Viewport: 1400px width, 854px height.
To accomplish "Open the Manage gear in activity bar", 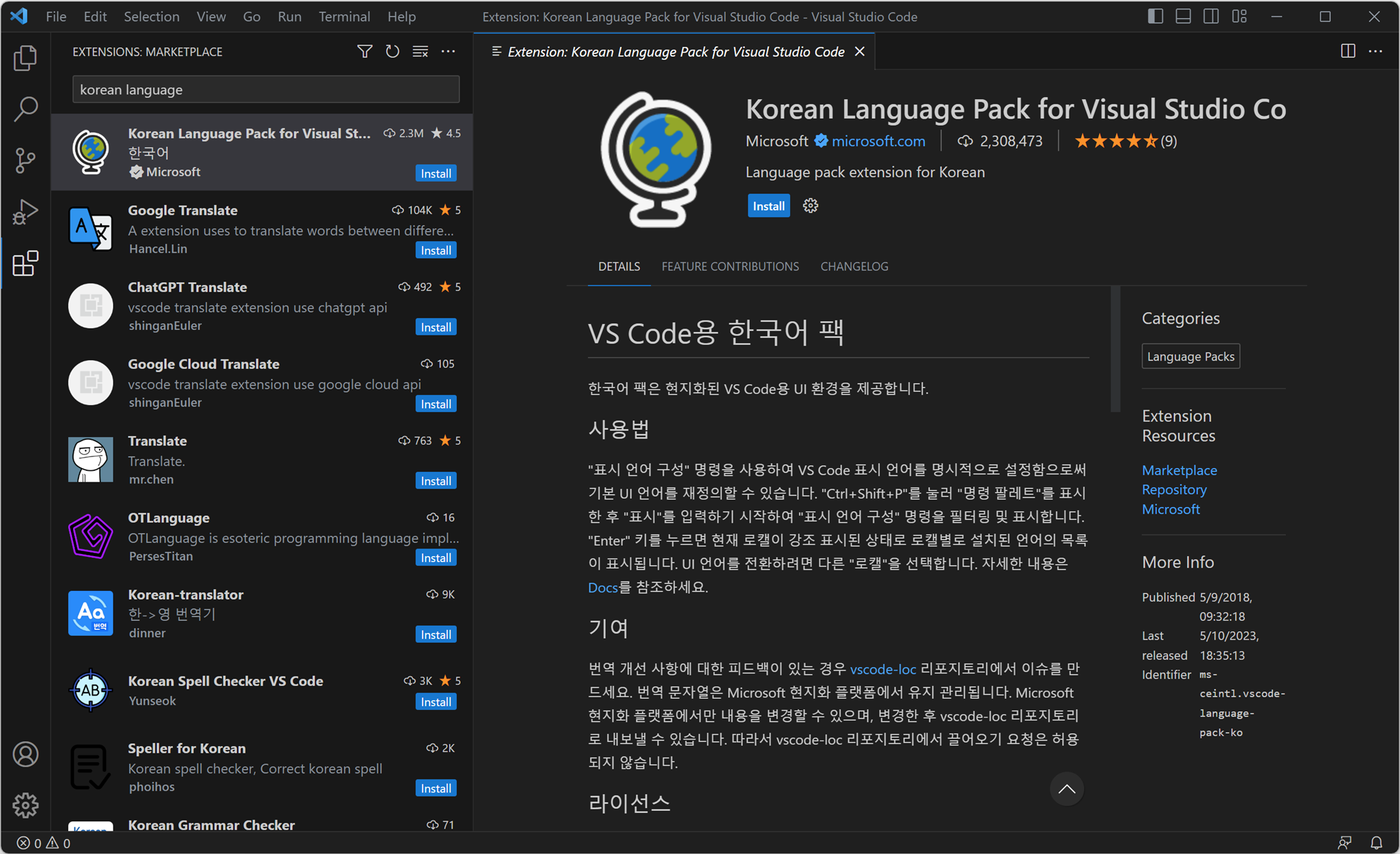I will [25, 805].
